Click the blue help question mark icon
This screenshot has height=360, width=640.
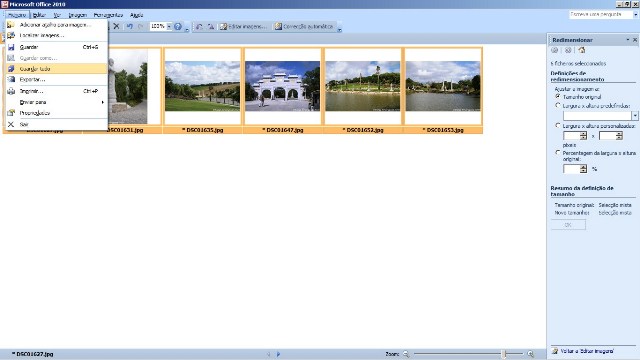[178, 26]
